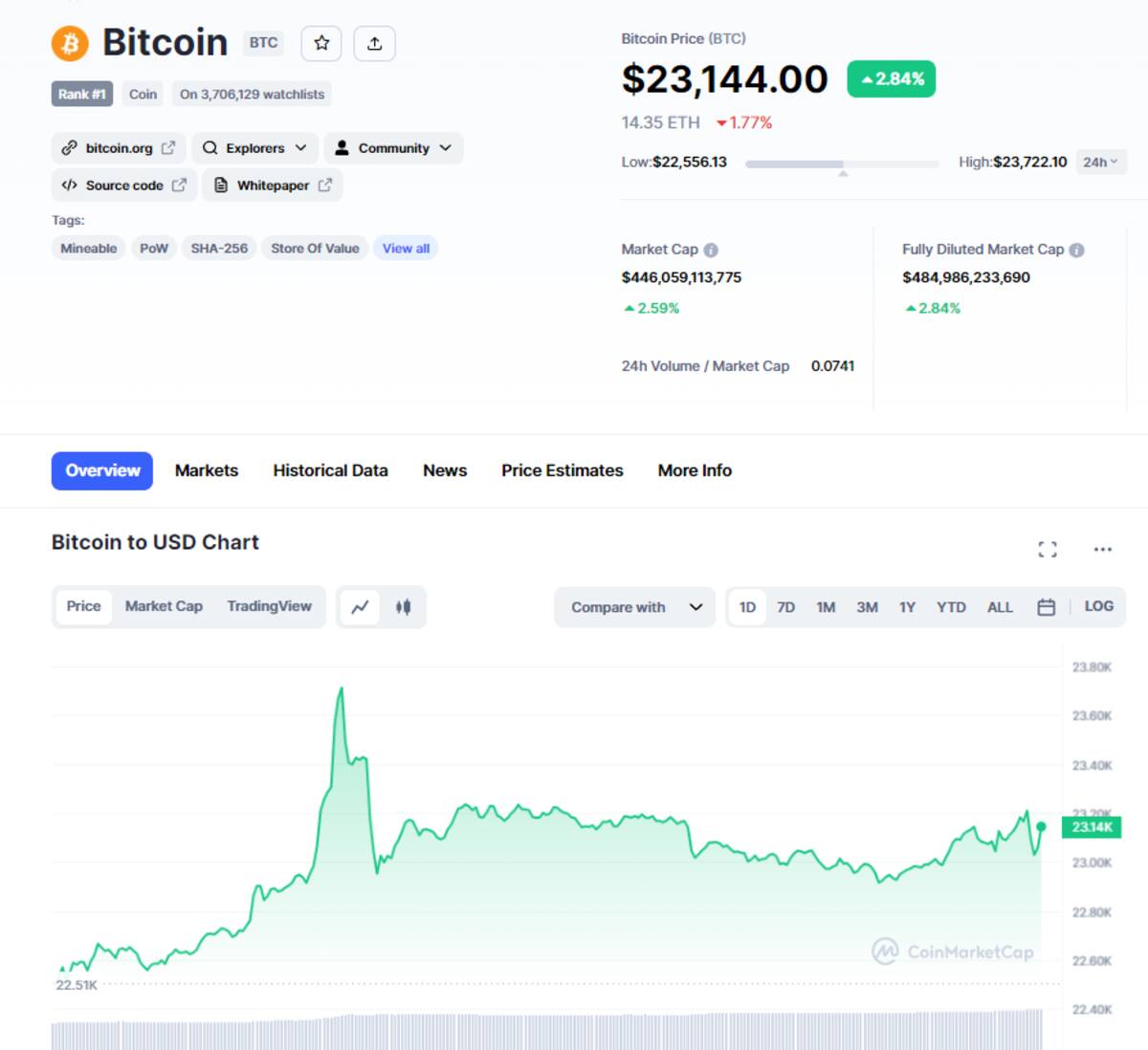The width and height of the screenshot is (1148, 1050).
Task: Switch to line chart view icon
Action: coord(361,607)
